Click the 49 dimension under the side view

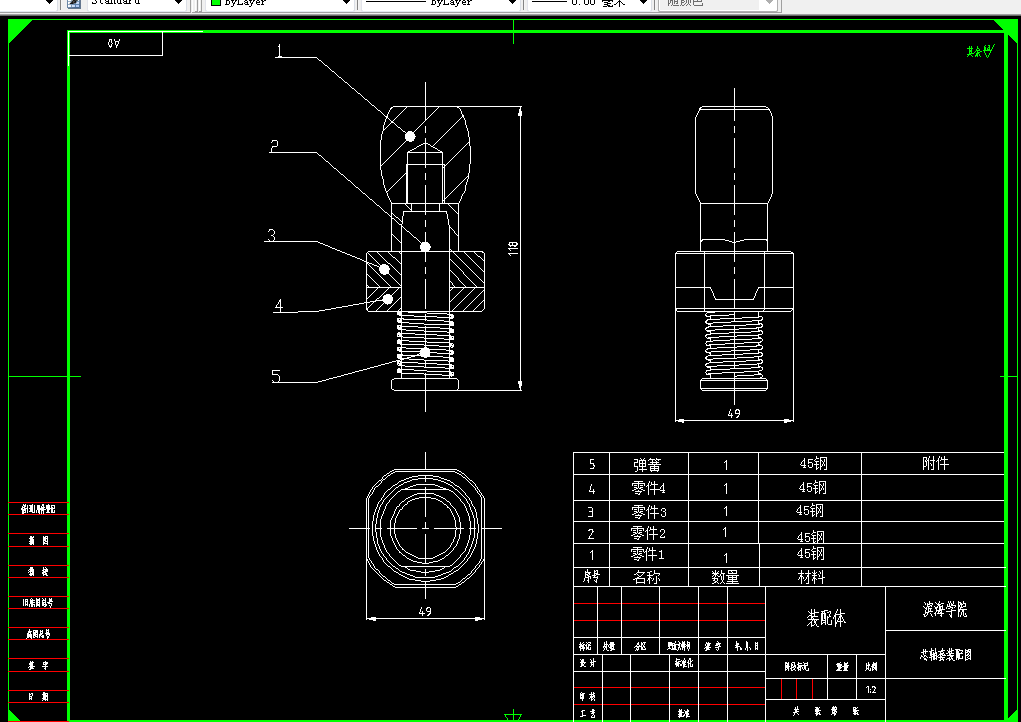tap(734, 413)
